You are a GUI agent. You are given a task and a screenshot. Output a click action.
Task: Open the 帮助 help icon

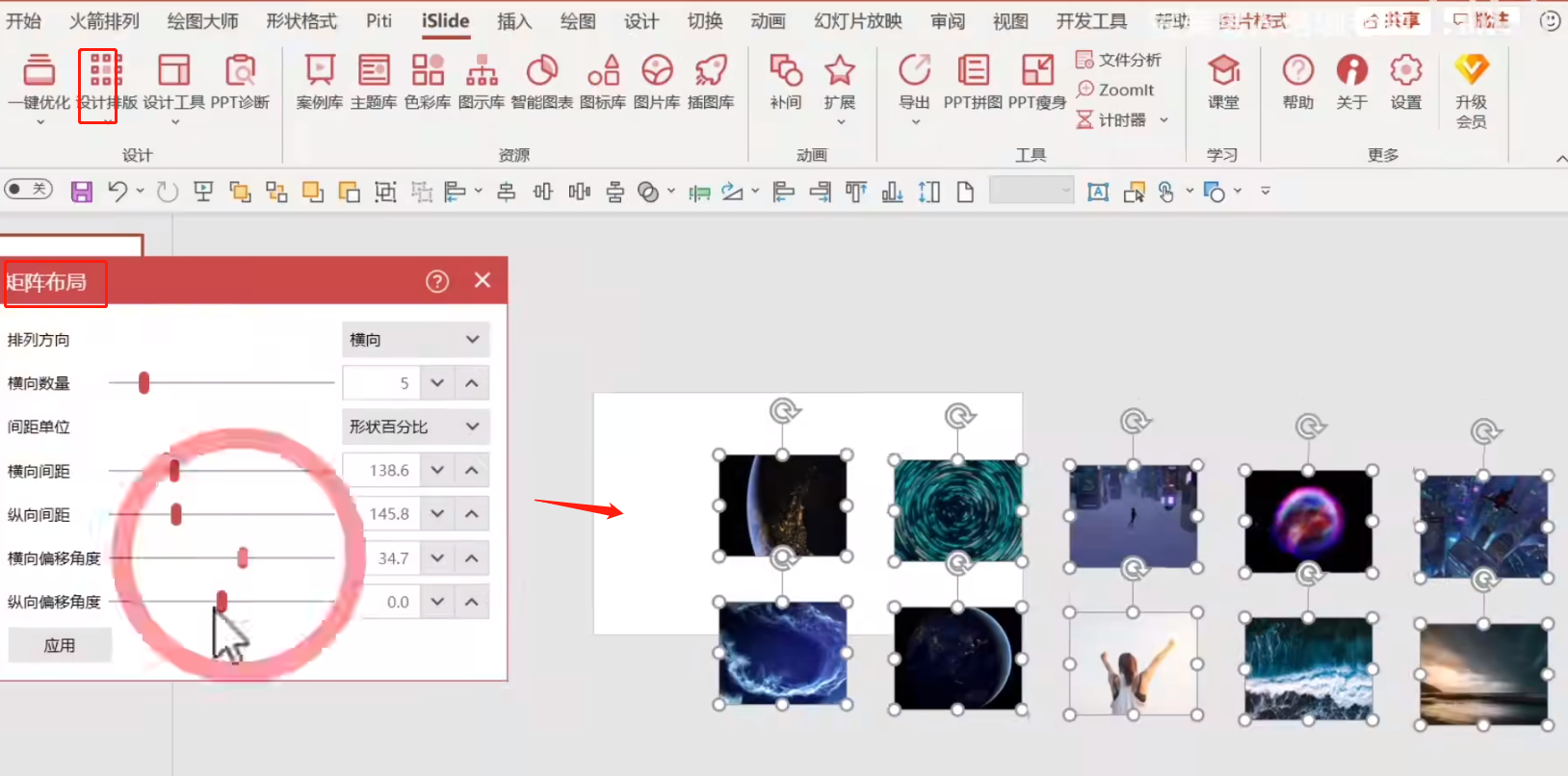coord(1298,84)
